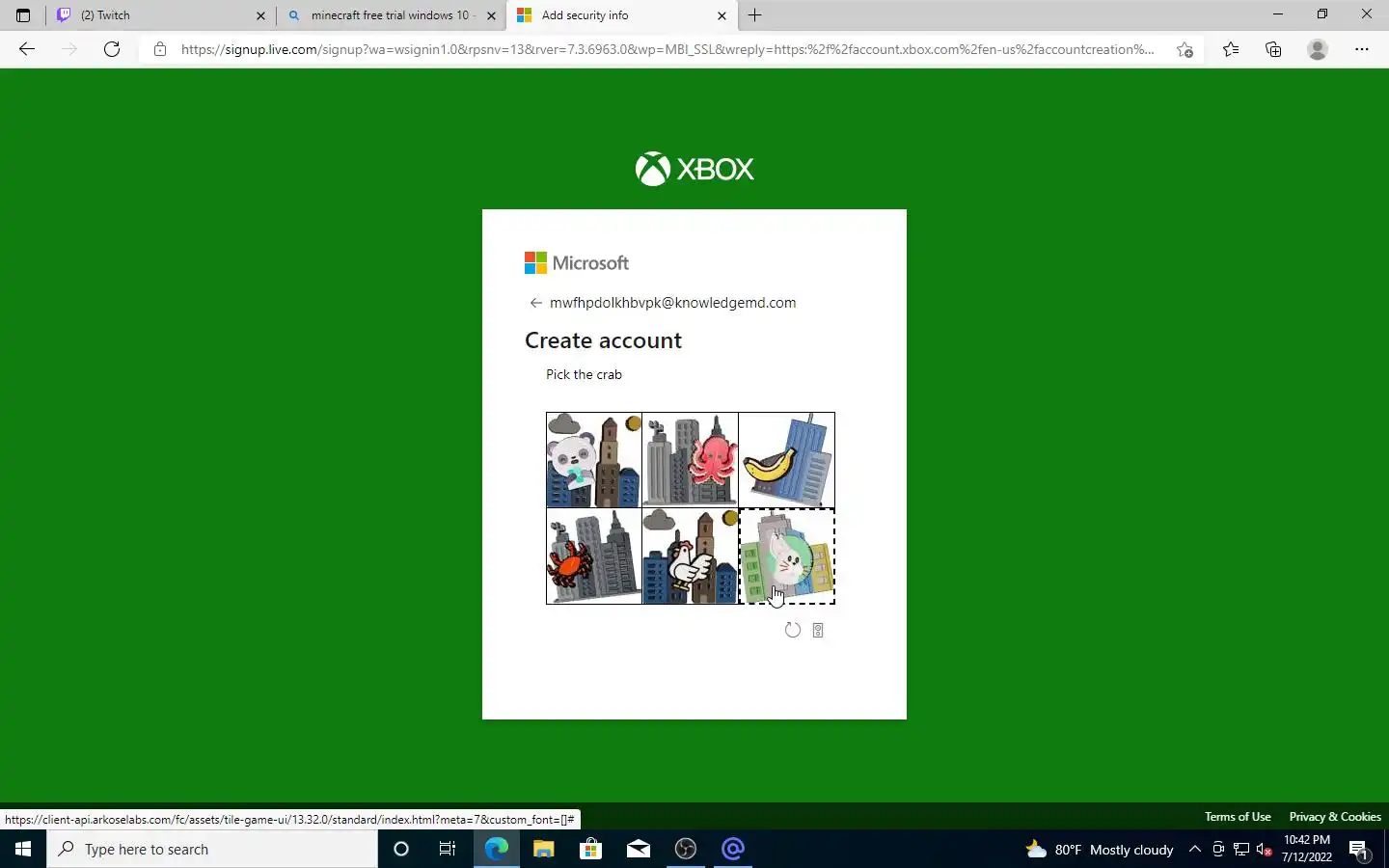1389x868 pixels.
Task: Switch to the Twitch tab
Action: coord(161,15)
